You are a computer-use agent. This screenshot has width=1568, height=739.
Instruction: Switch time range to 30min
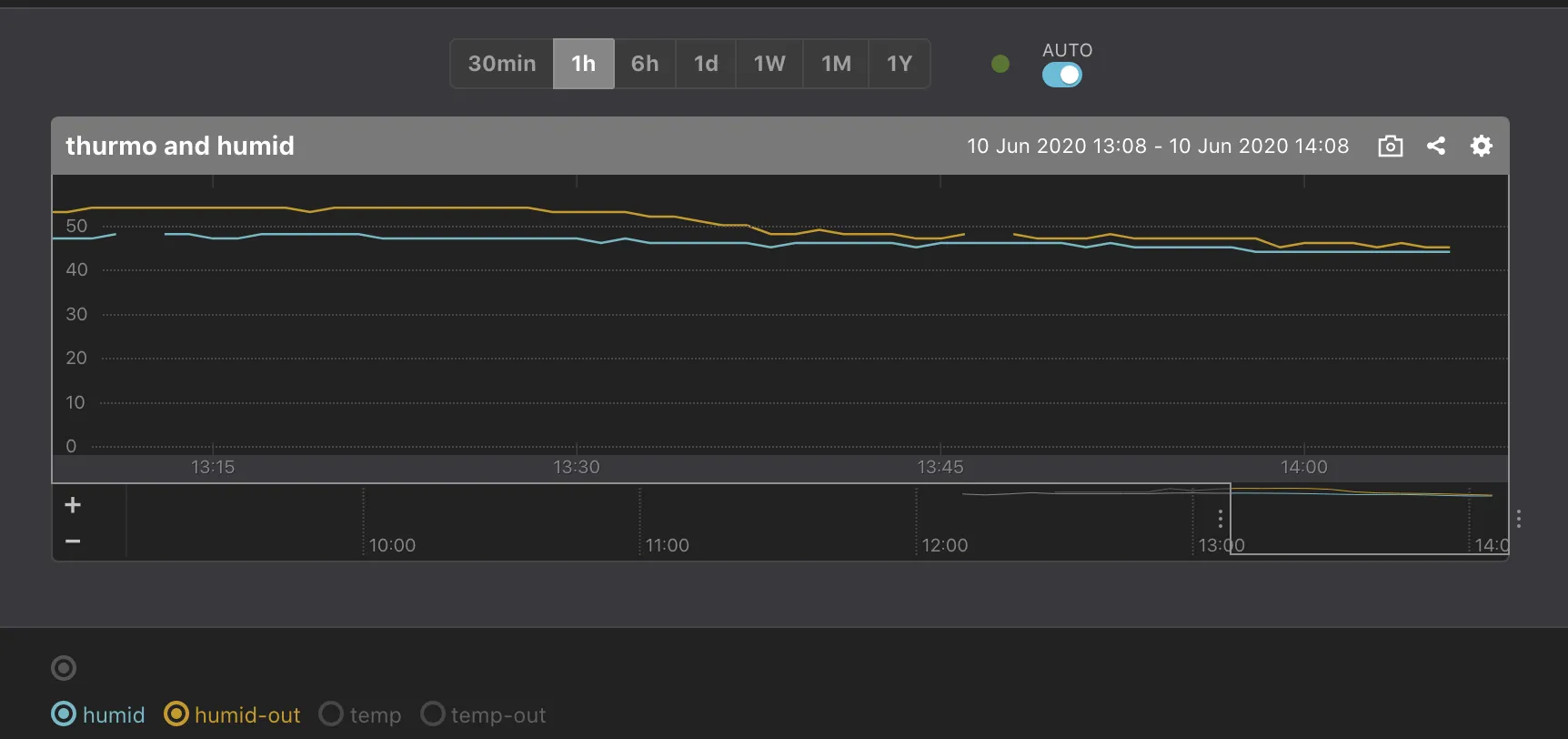pos(502,64)
